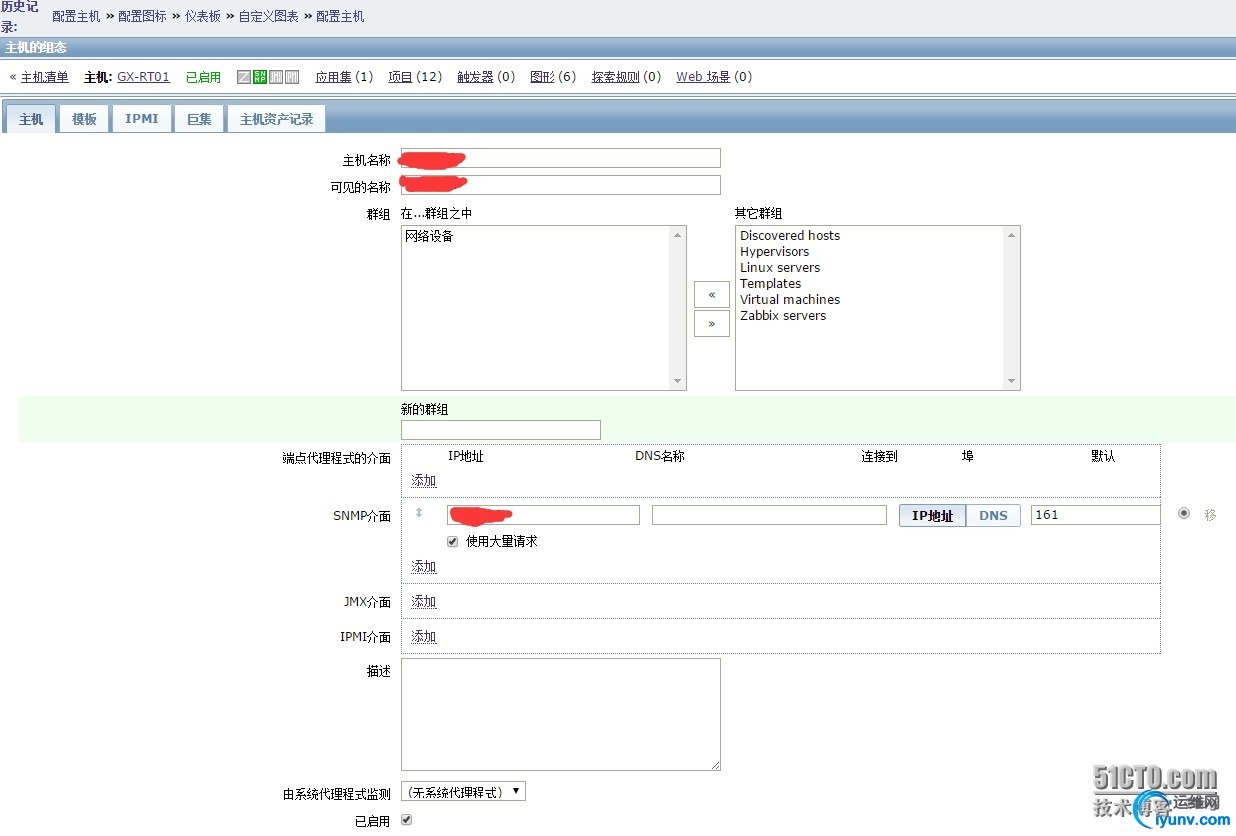This screenshot has width=1236, height=836.
Task: Click up arrow of other-groups list scrollbar
Action: tap(1012, 234)
